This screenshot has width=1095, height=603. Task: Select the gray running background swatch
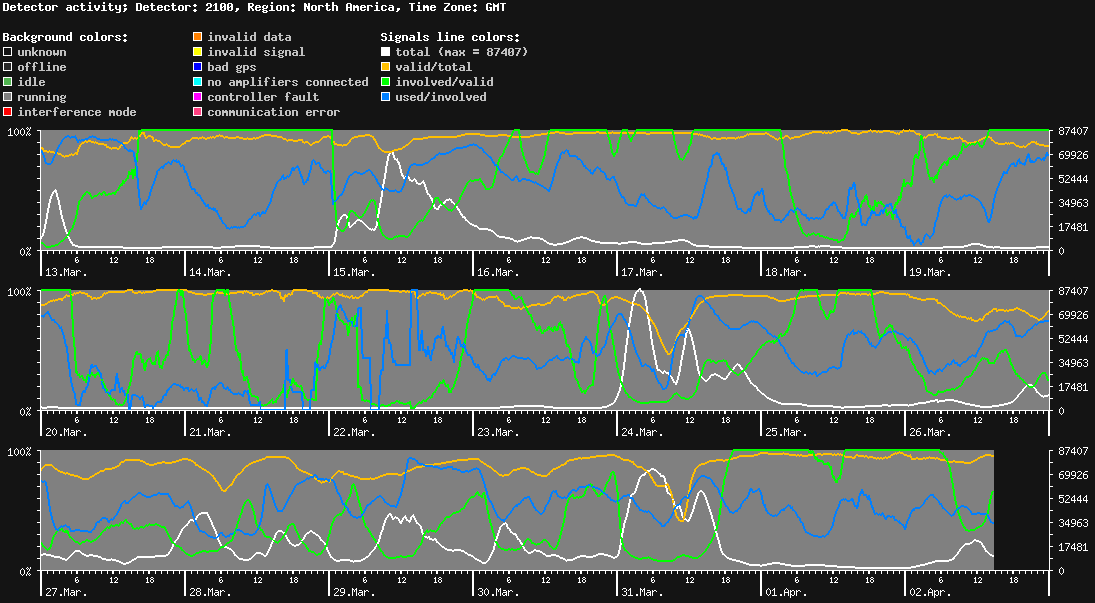coord(8,97)
